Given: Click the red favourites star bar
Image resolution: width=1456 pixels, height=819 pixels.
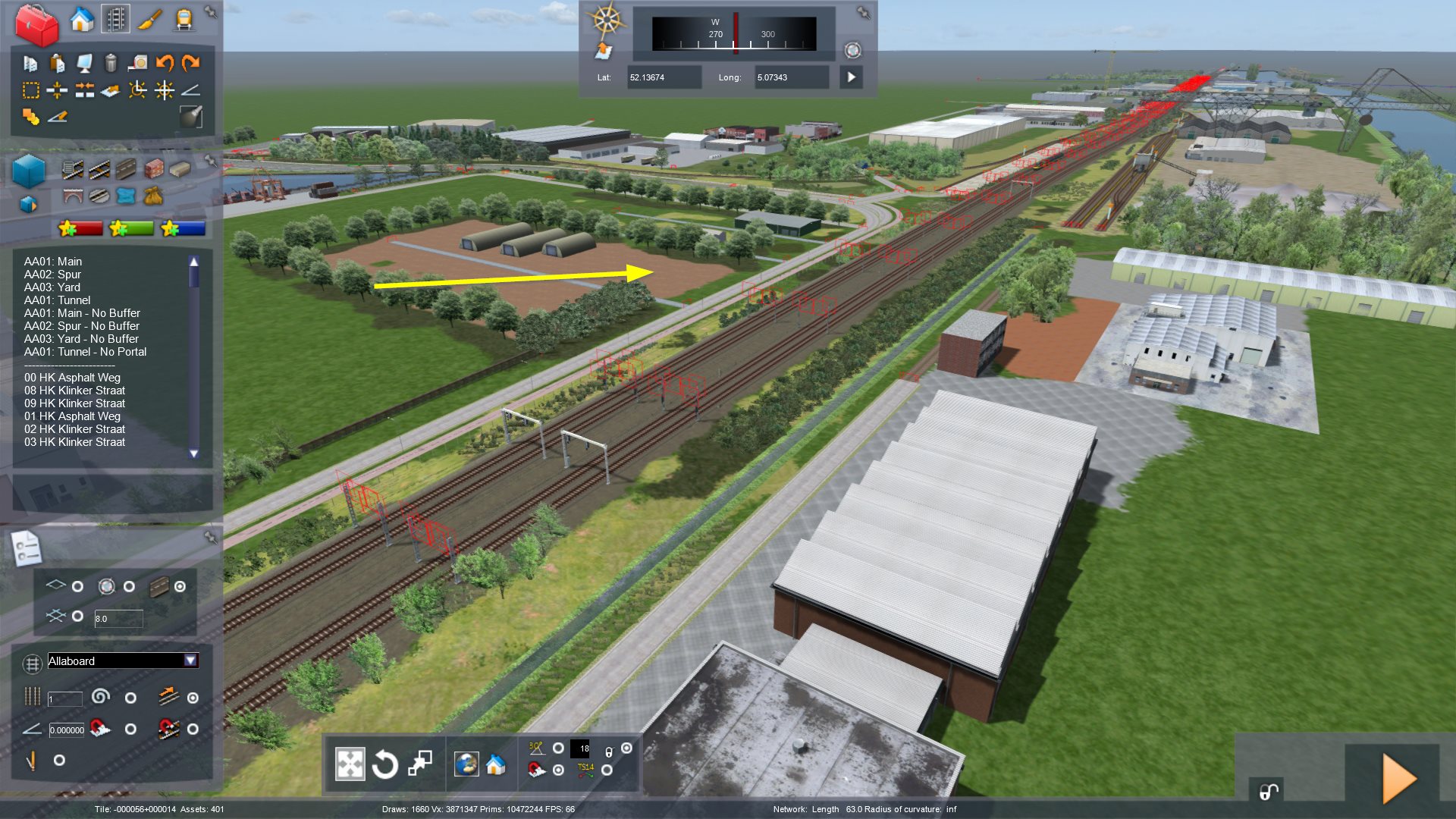Looking at the screenshot, I should [80, 228].
